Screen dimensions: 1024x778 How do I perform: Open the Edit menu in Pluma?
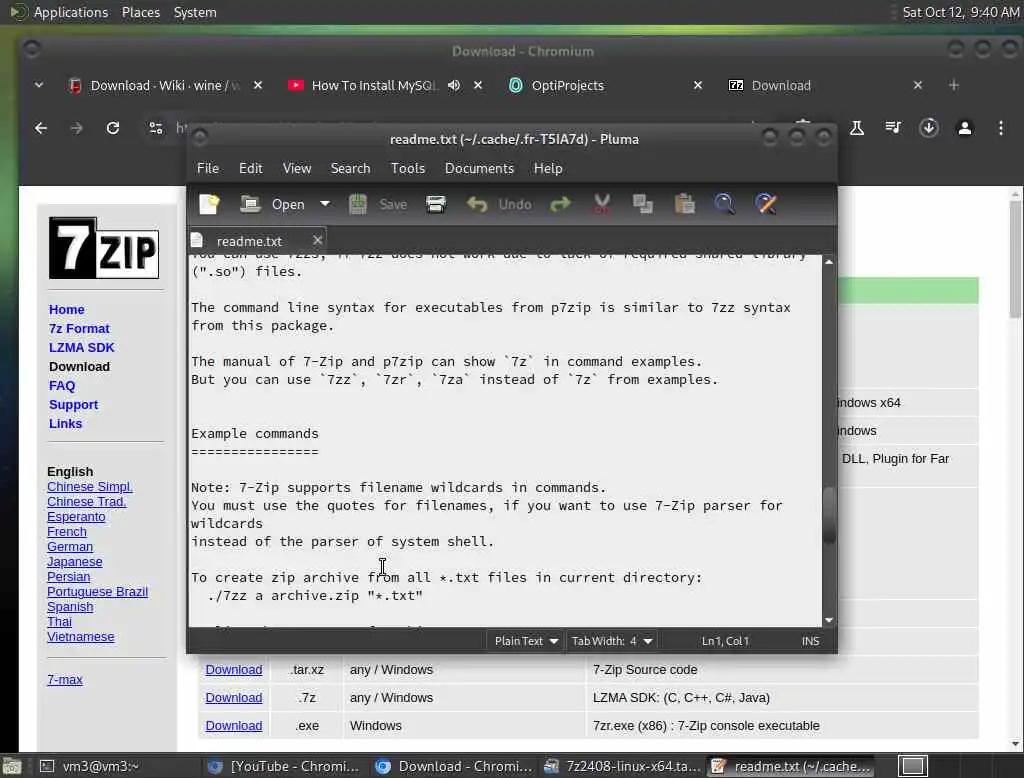pyautogui.click(x=251, y=169)
